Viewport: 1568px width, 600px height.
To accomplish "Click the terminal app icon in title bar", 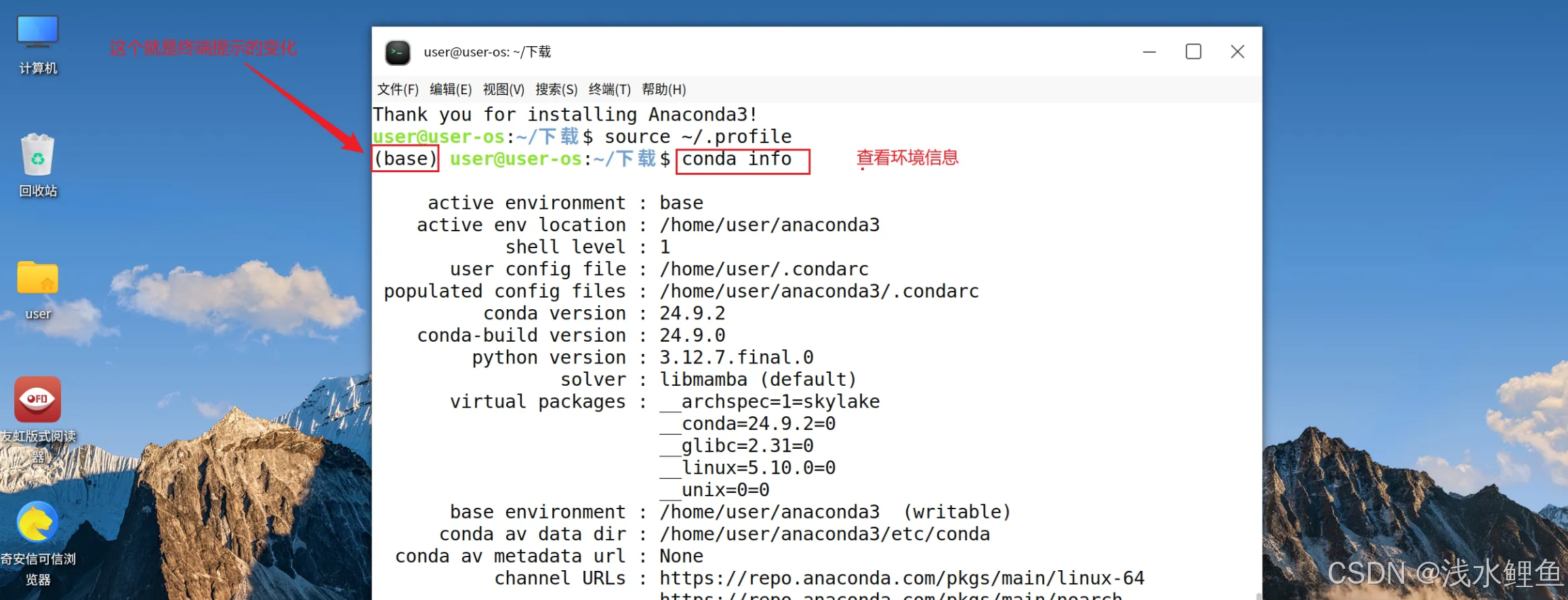I will click(x=398, y=52).
